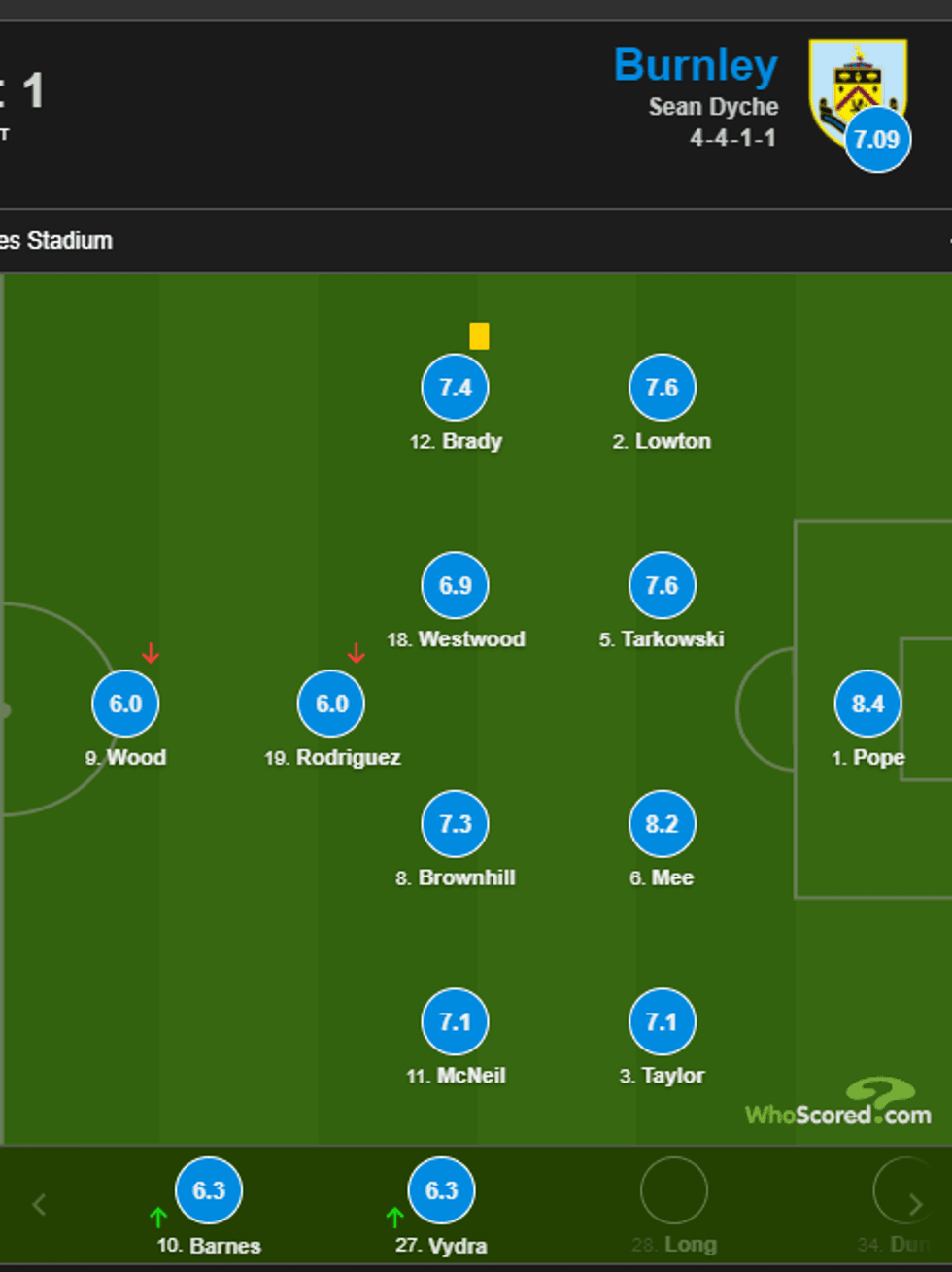The width and height of the screenshot is (952, 1272).
Task: Click the McNeil player name
Action: (x=470, y=1076)
